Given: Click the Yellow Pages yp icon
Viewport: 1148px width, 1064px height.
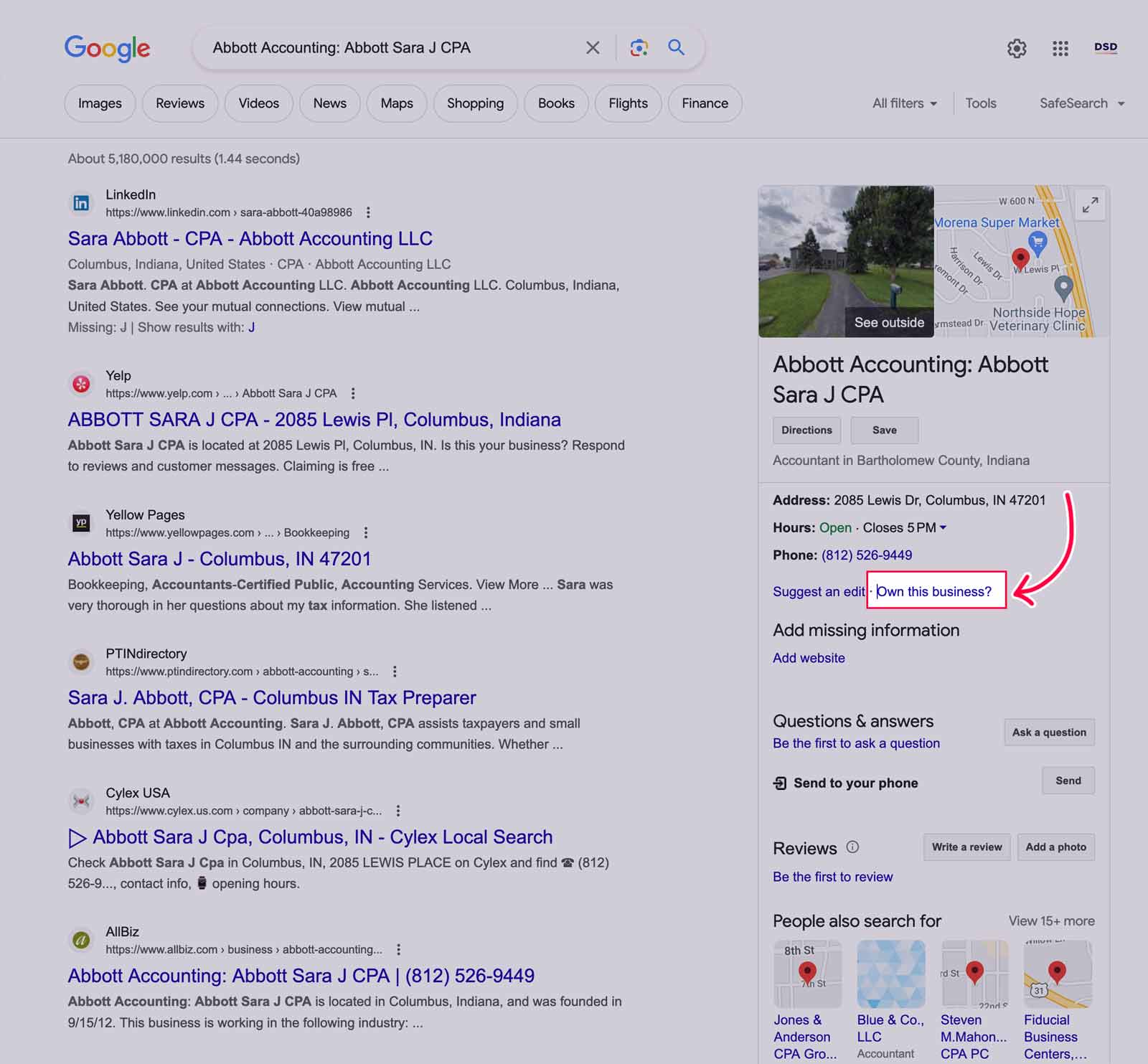Looking at the screenshot, I should tap(80, 523).
